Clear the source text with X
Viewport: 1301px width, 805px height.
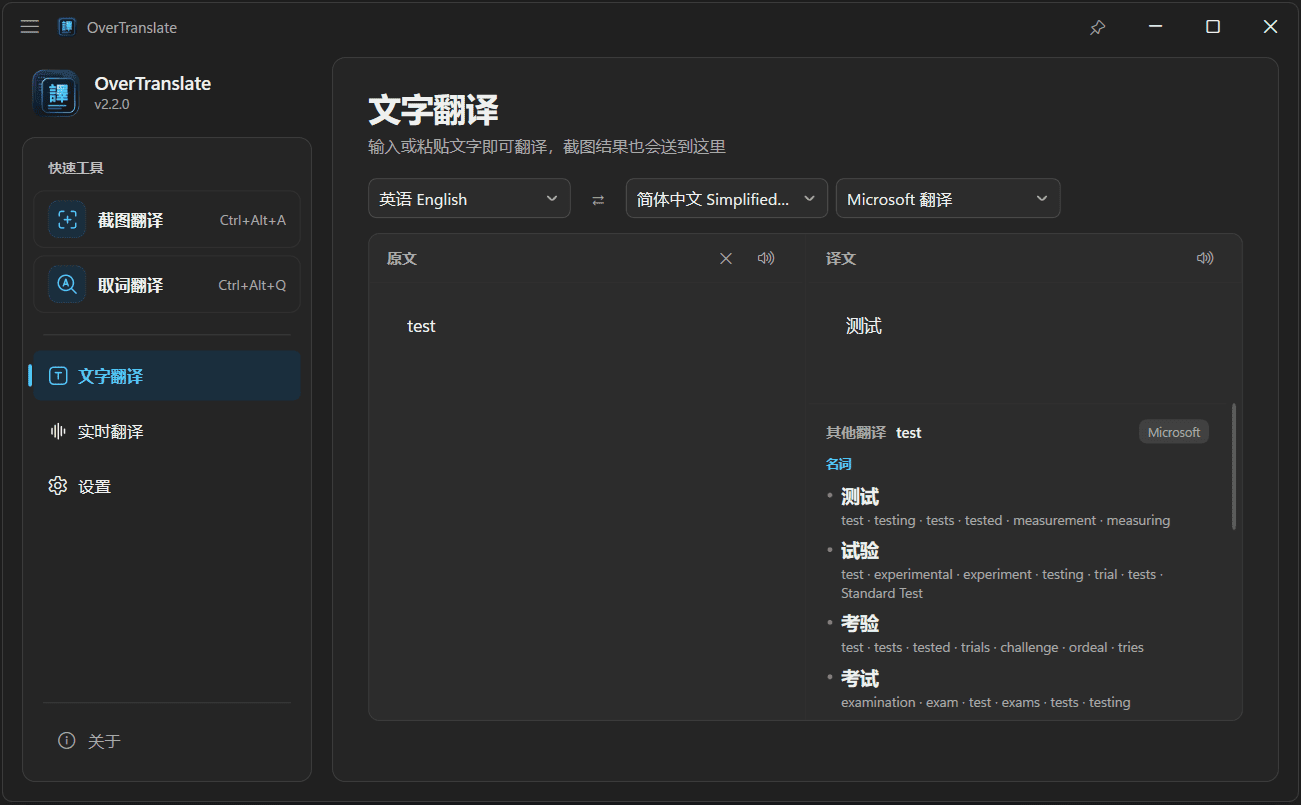726,258
